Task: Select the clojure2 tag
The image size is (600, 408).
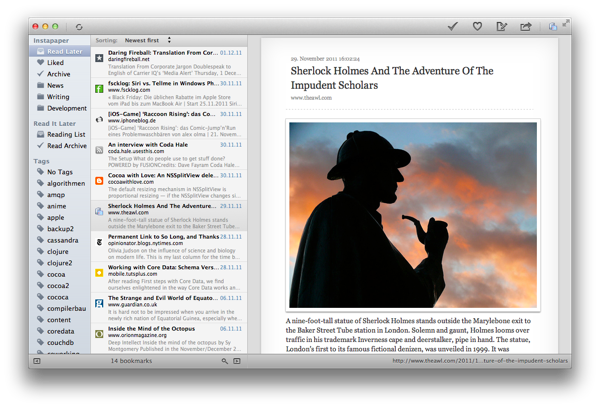Action: pos(60,263)
